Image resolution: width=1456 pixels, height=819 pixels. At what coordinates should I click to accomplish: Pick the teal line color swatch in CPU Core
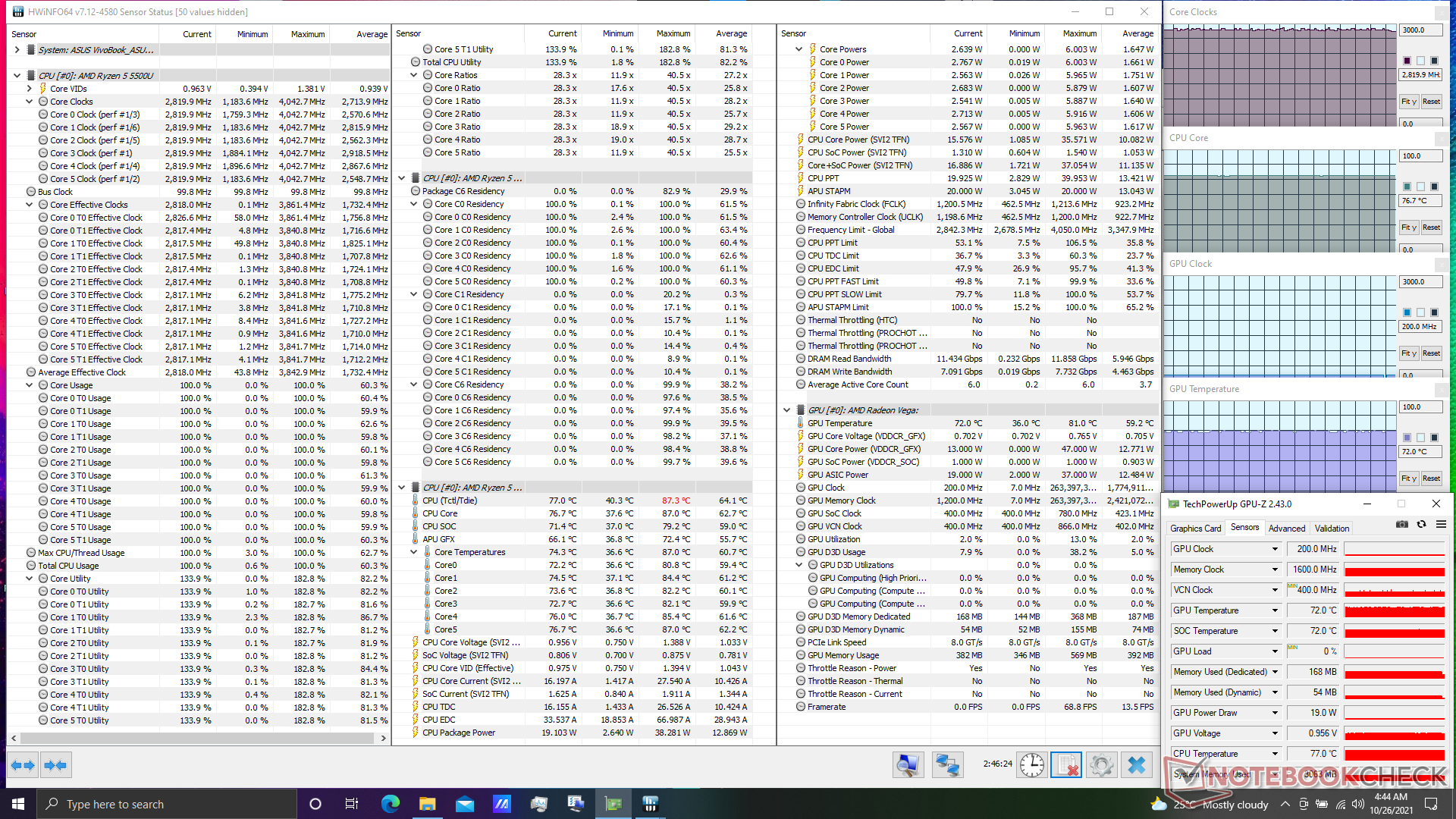click(1407, 187)
